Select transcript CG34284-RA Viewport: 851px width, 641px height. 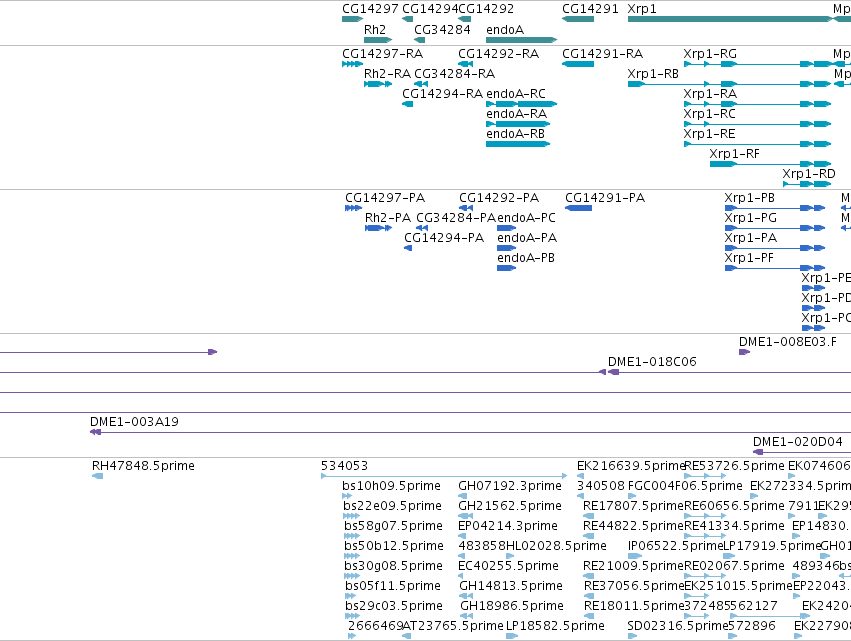click(421, 84)
